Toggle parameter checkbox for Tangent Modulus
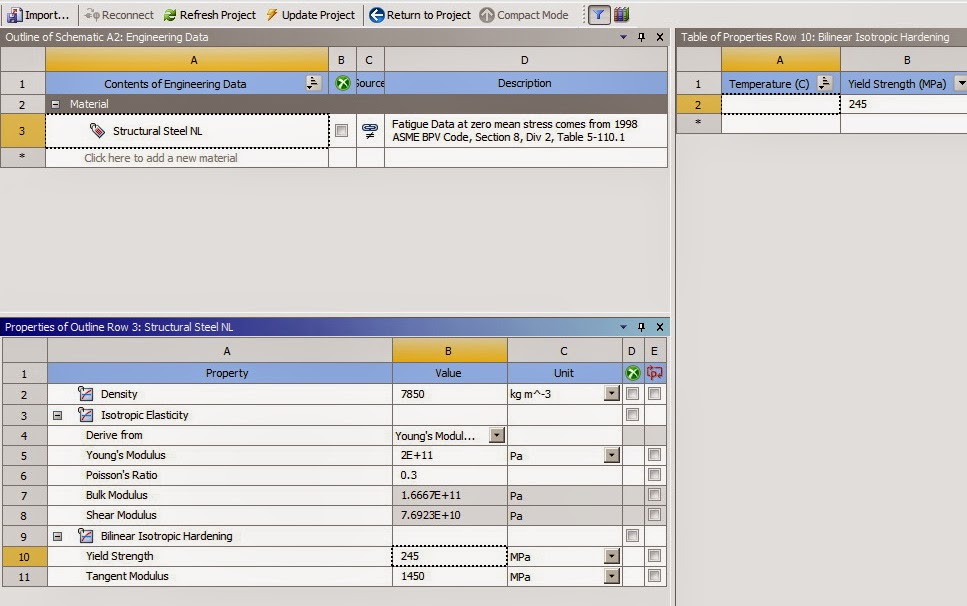The height and width of the screenshot is (606, 967). [654, 576]
